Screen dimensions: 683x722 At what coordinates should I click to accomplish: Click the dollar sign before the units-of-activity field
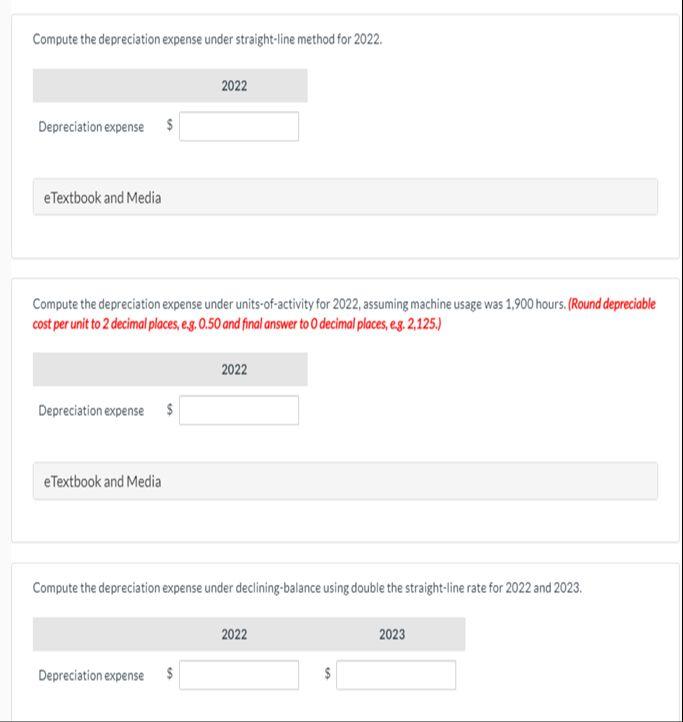point(169,409)
